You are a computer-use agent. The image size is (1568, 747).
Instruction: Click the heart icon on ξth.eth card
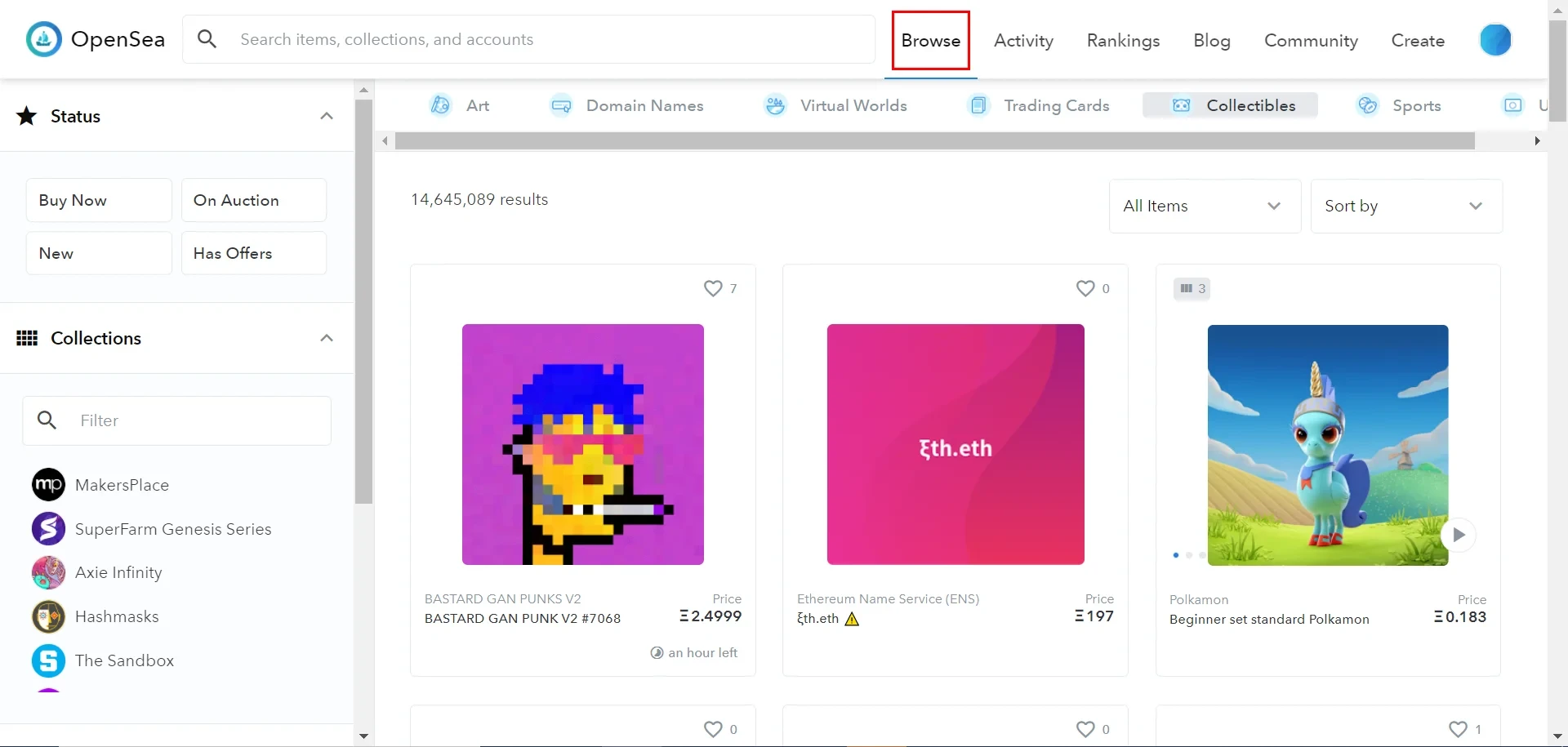click(1085, 288)
